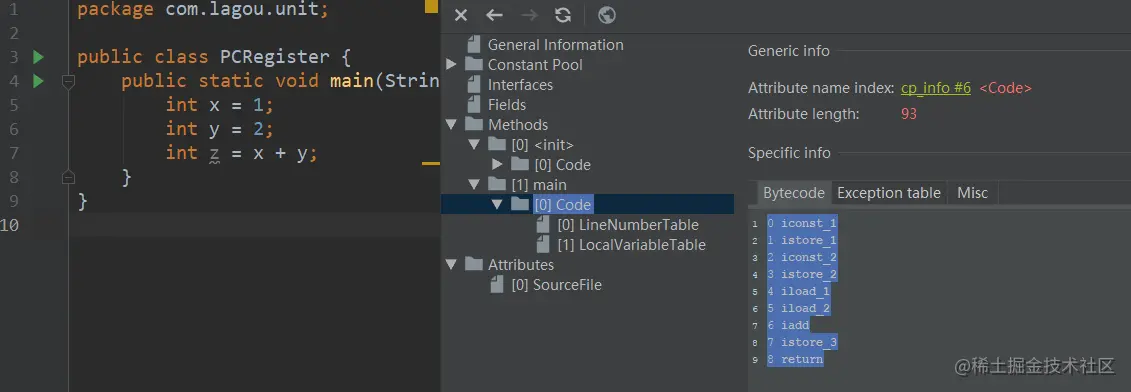This screenshot has width=1131, height=392.
Task: Run main method via green gutter arrow
Action: tap(38, 81)
